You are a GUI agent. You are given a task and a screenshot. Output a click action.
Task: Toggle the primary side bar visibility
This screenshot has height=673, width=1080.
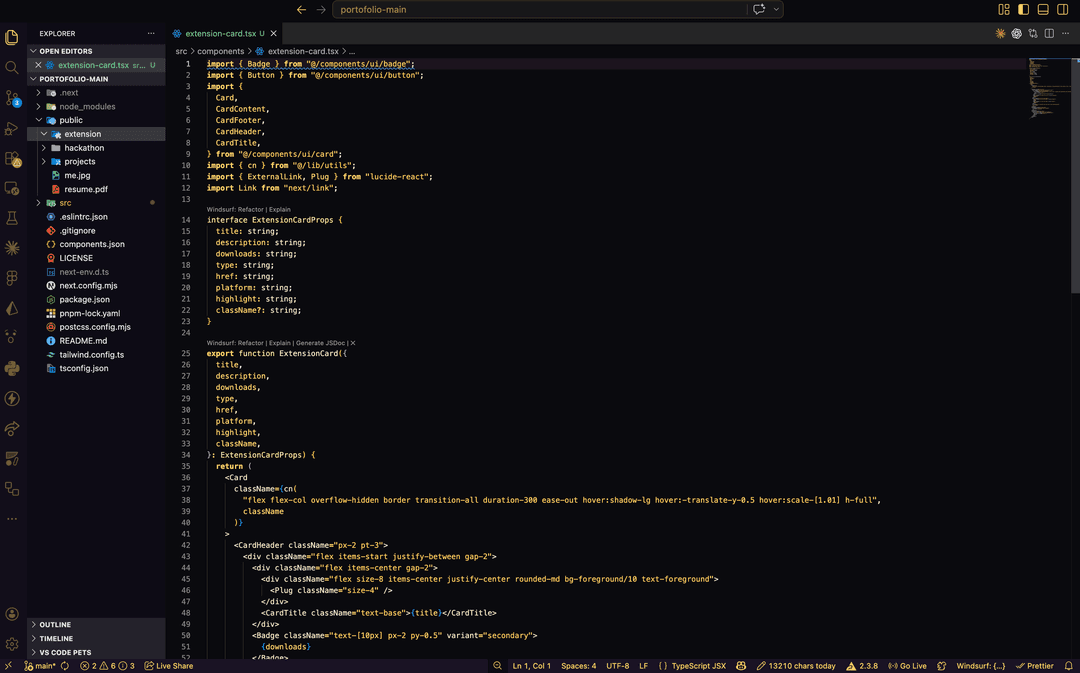[x=1023, y=10]
